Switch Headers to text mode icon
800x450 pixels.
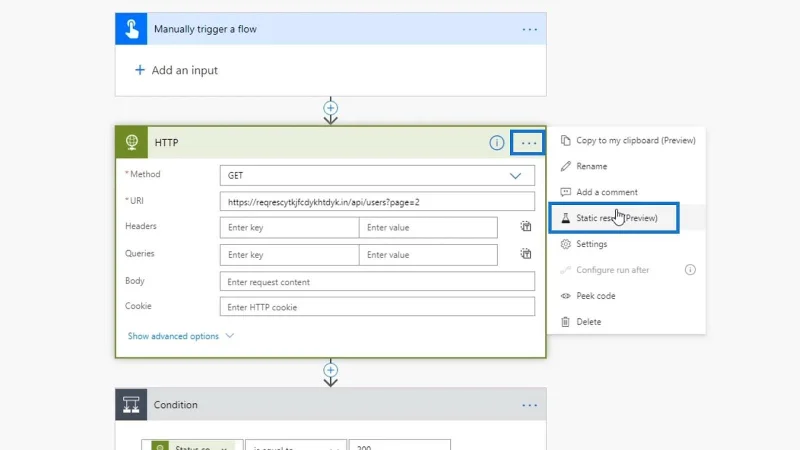click(526, 227)
